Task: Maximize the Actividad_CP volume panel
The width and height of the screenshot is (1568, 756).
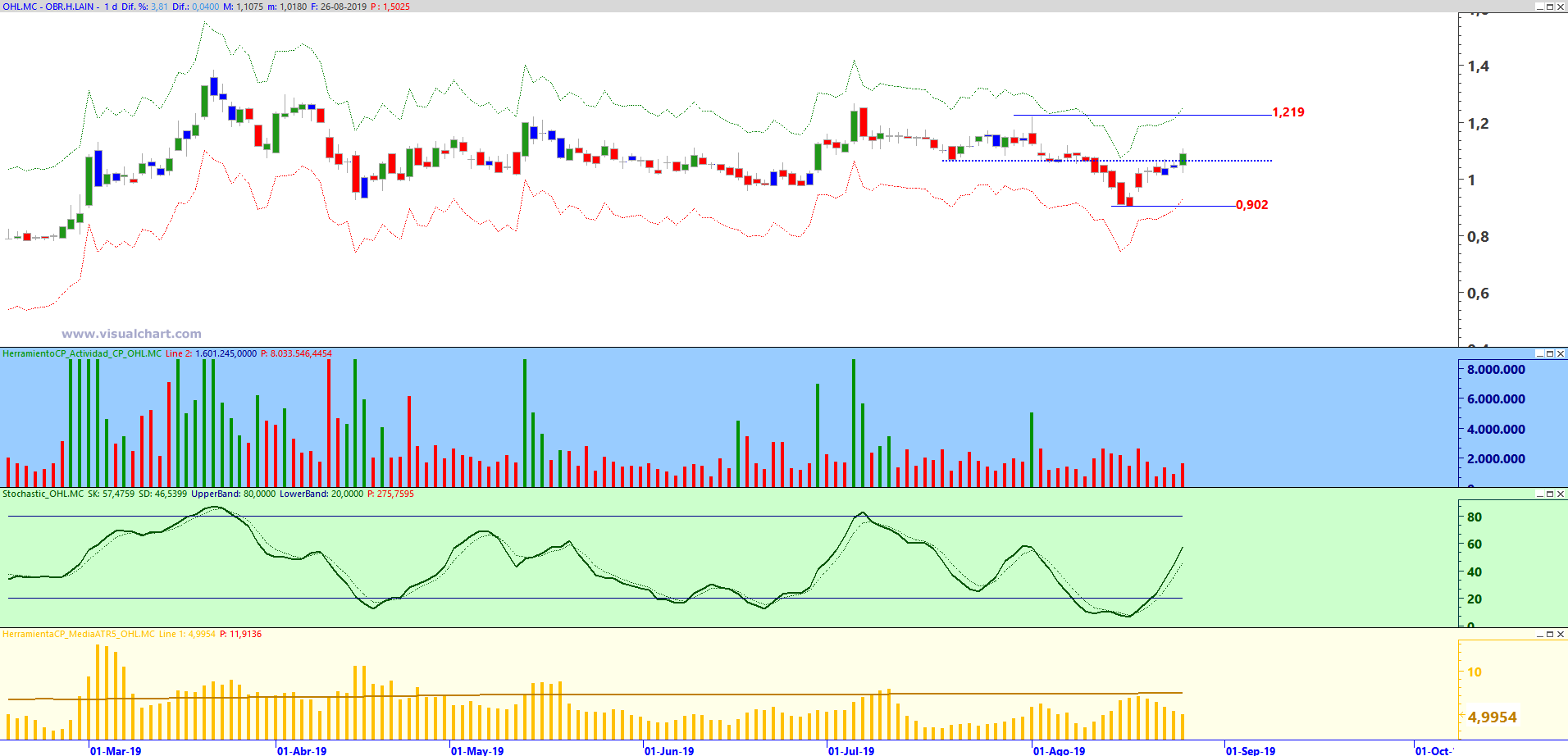Action: [x=1550, y=353]
